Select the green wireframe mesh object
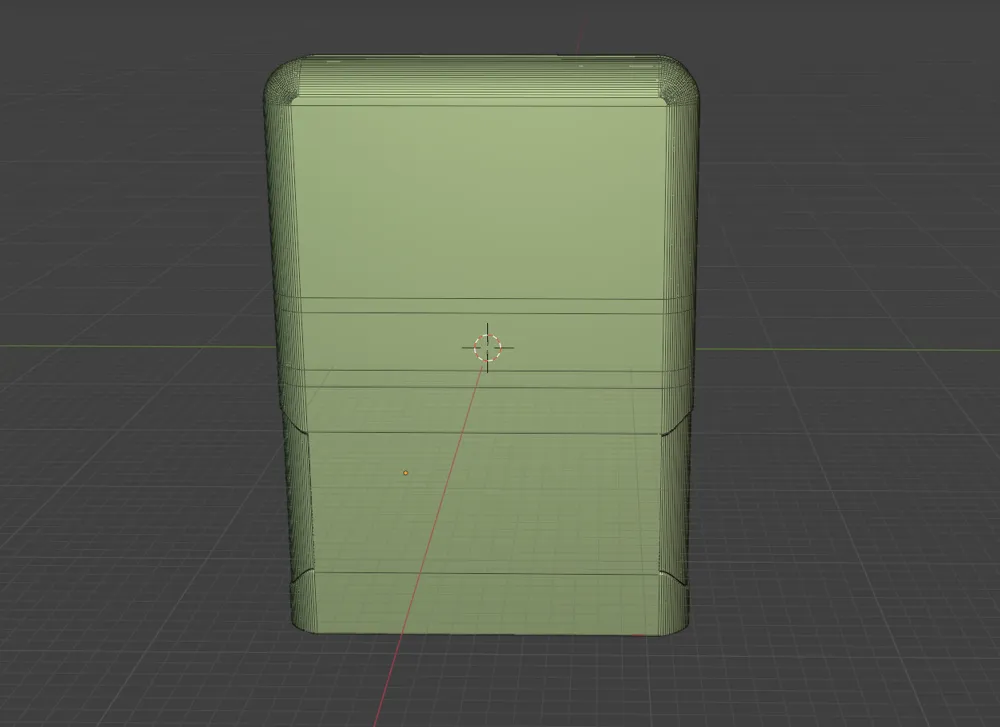The image size is (1000, 727). point(480,200)
